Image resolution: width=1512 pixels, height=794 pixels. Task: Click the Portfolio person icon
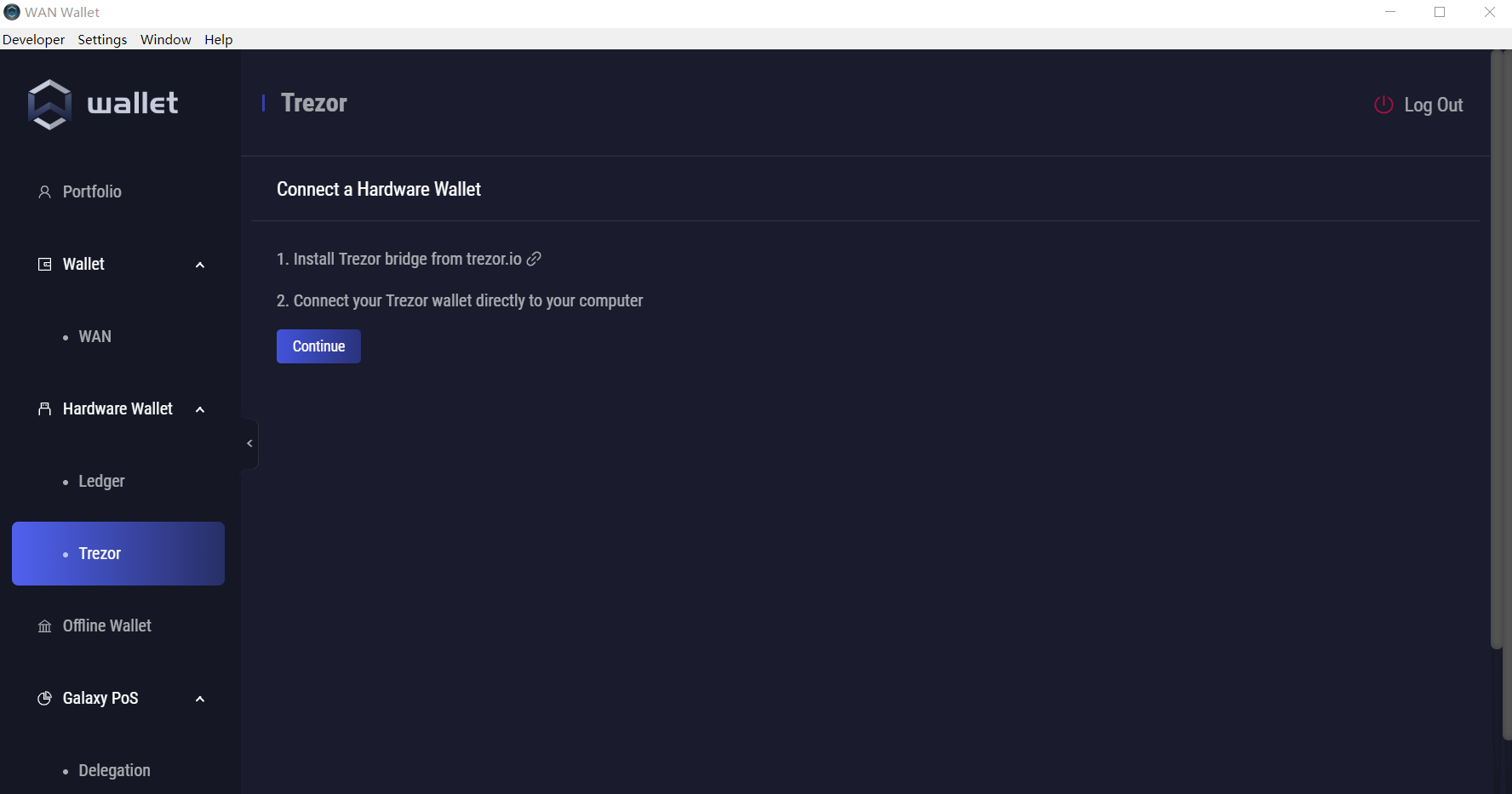point(45,192)
